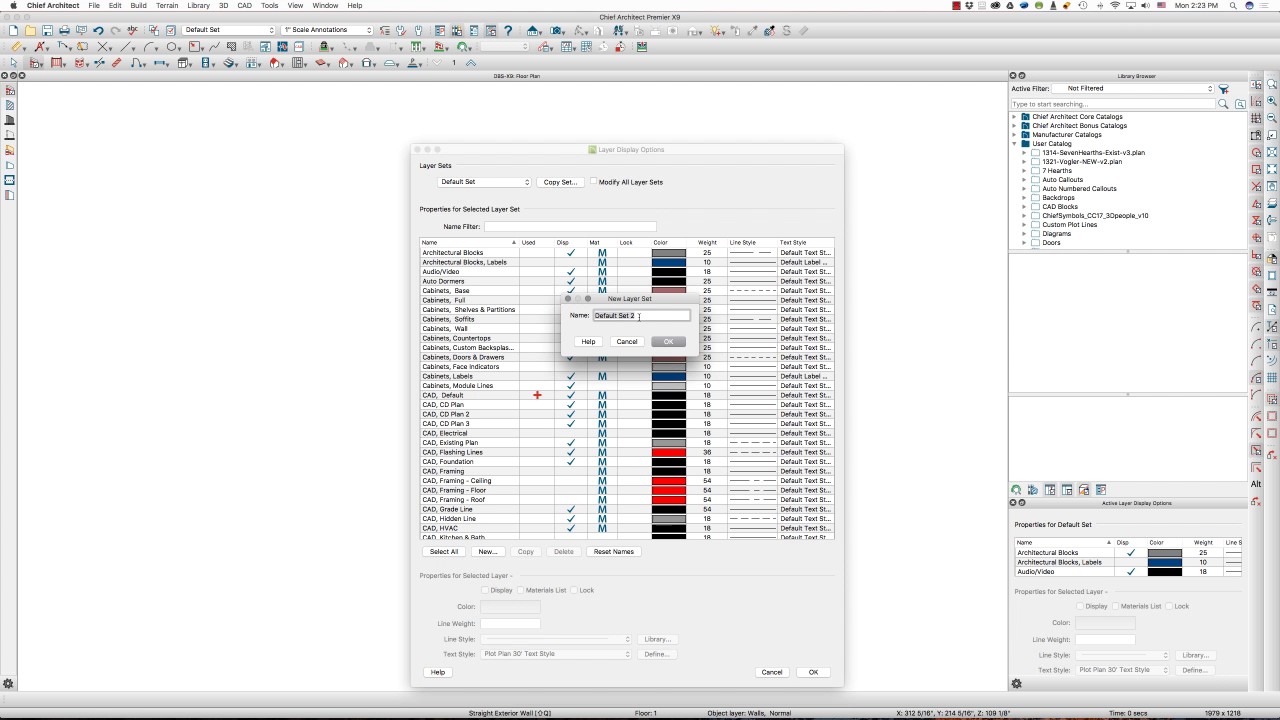Toggle Disp checkmark for CAD, Grade Line row
The height and width of the screenshot is (720, 1280).
click(571, 509)
